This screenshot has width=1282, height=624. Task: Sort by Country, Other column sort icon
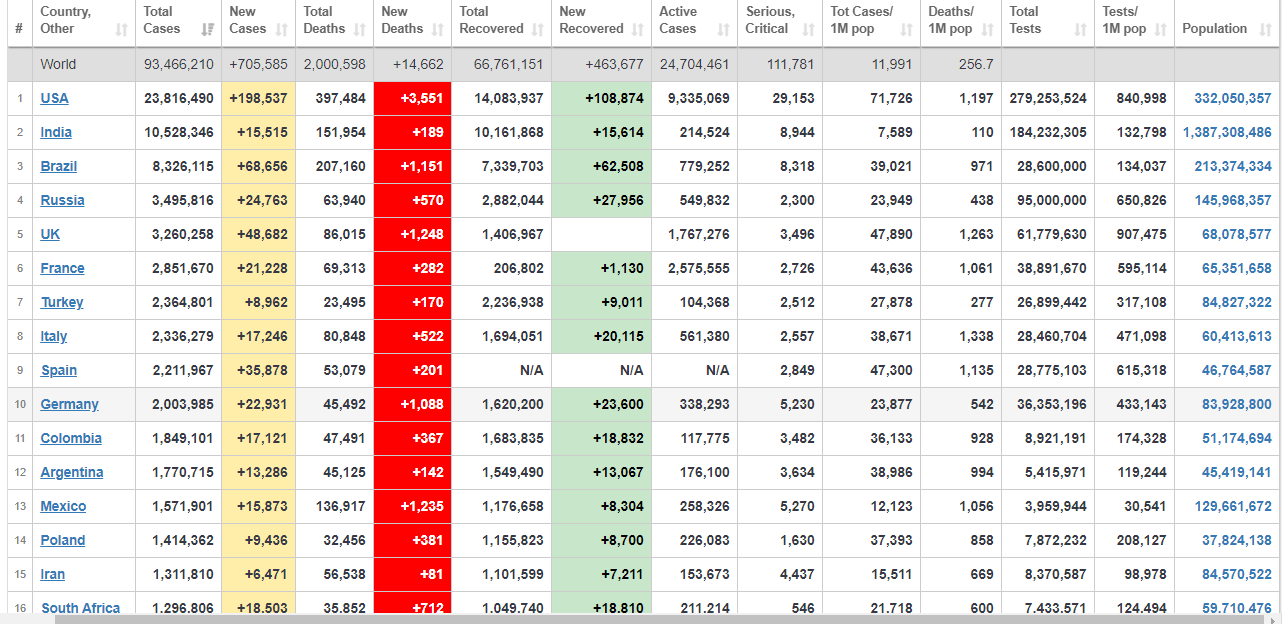pyautogui.click(x=121, y=30)
